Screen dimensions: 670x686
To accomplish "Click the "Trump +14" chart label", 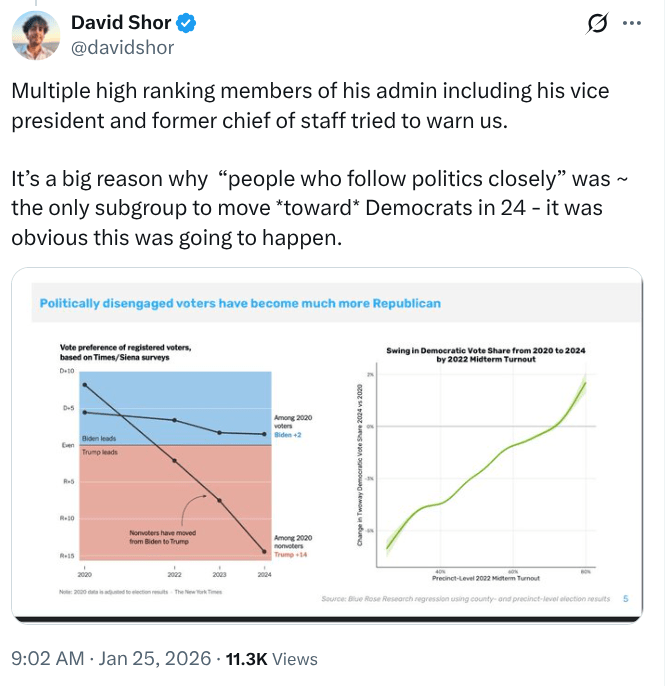I will tap(291, 555).
